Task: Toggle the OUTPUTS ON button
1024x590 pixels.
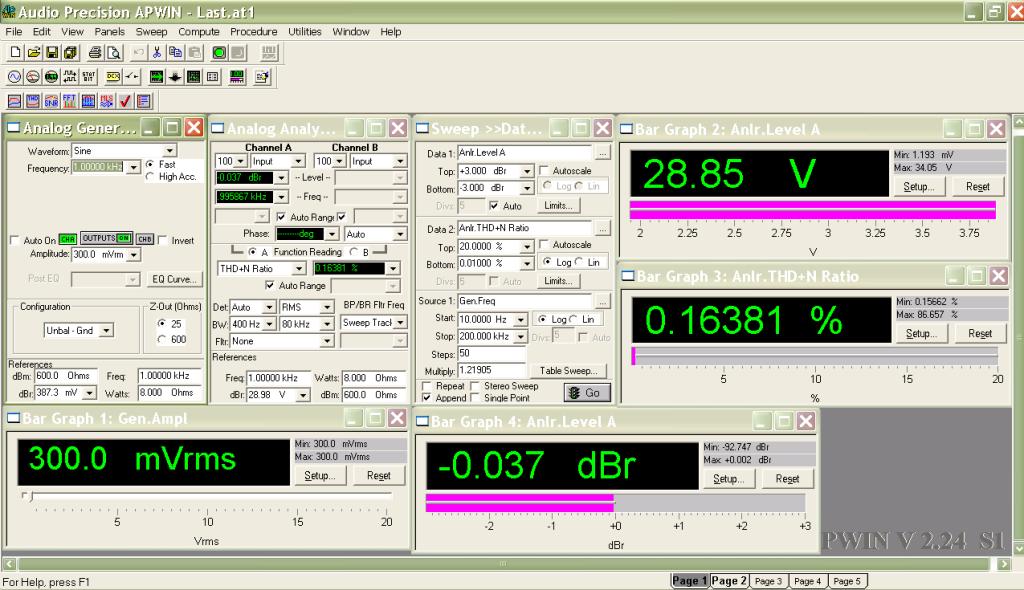Action: [x=106, y=238]
